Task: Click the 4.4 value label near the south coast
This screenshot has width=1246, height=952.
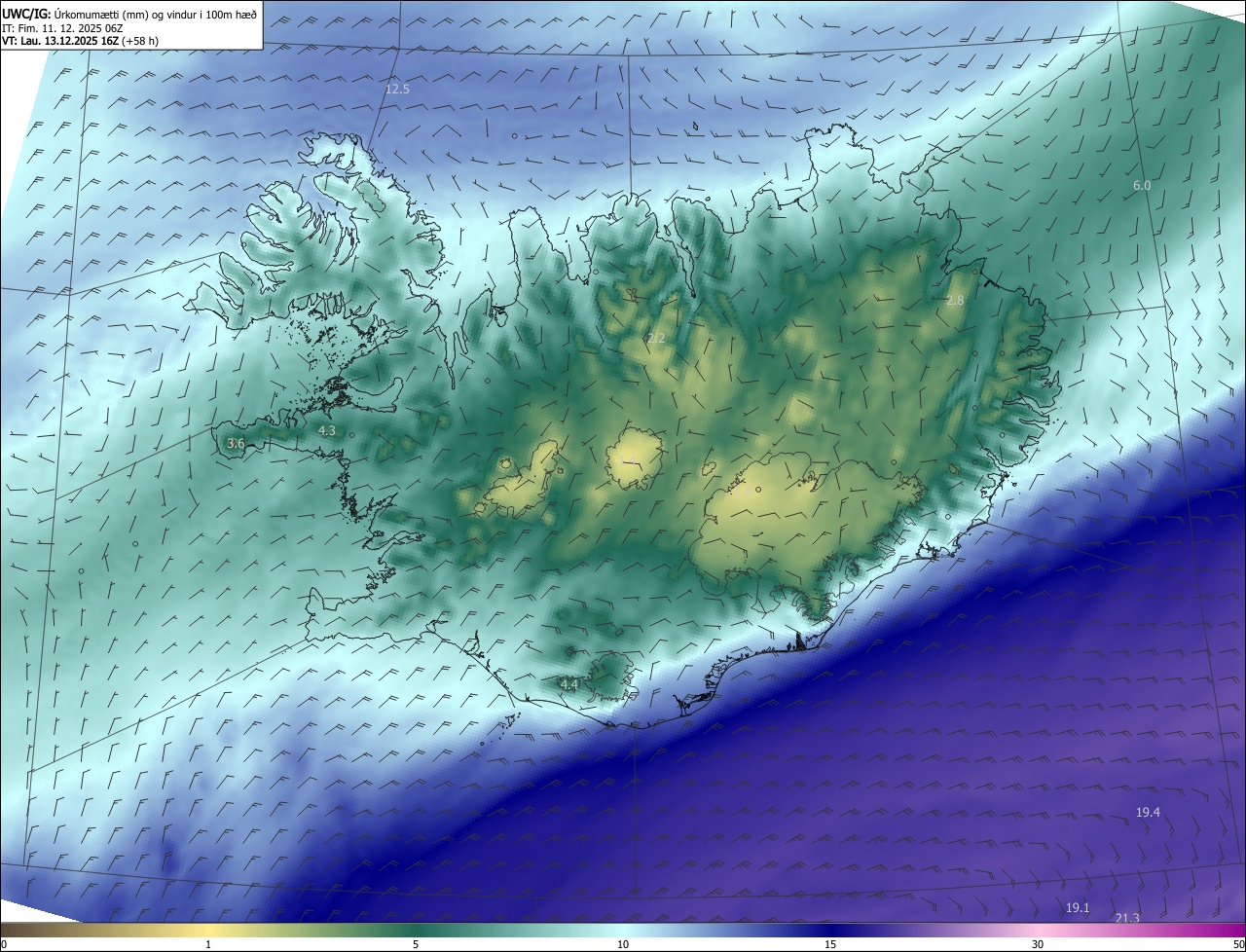Action: (569, 685)
